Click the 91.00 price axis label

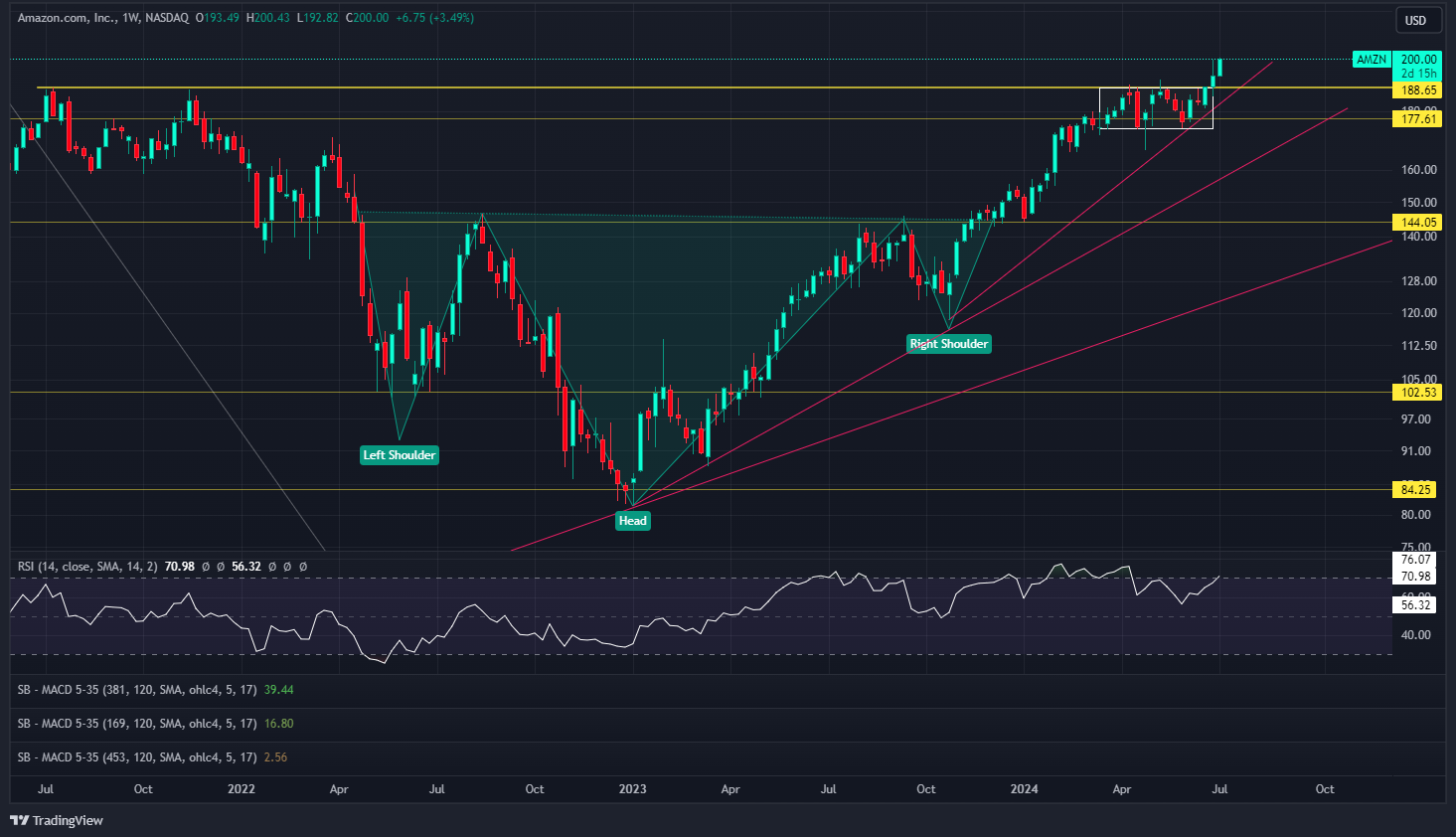pyautogui.click(x=1417, y=451)
